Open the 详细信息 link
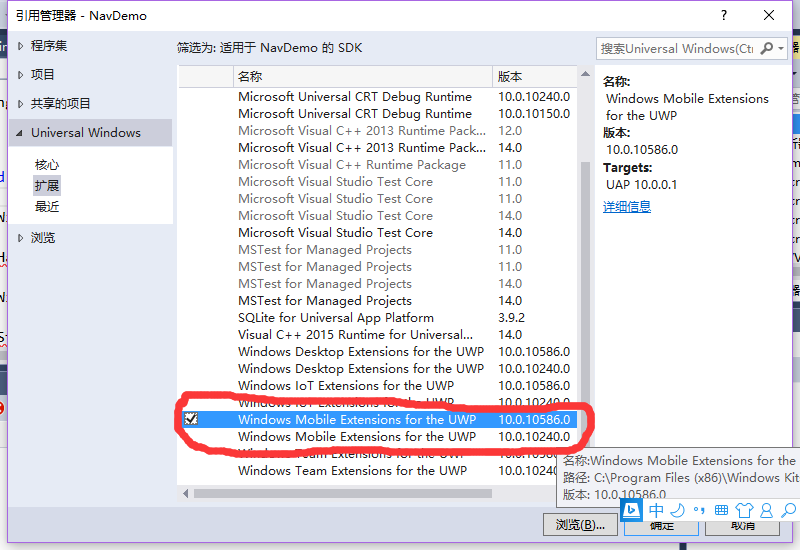Viewport: 800px width, 550px height. point(627,207)
